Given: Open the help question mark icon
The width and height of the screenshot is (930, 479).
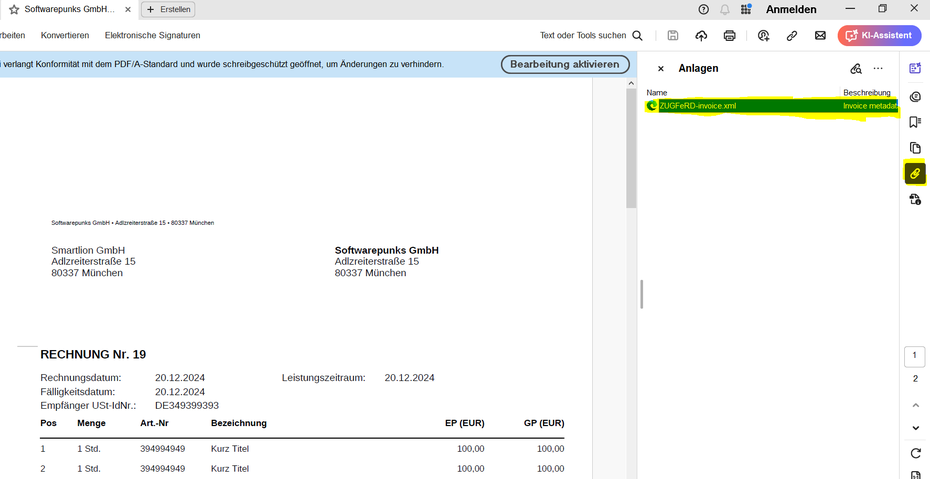Looking at the screenshot, I should point(703,9).
